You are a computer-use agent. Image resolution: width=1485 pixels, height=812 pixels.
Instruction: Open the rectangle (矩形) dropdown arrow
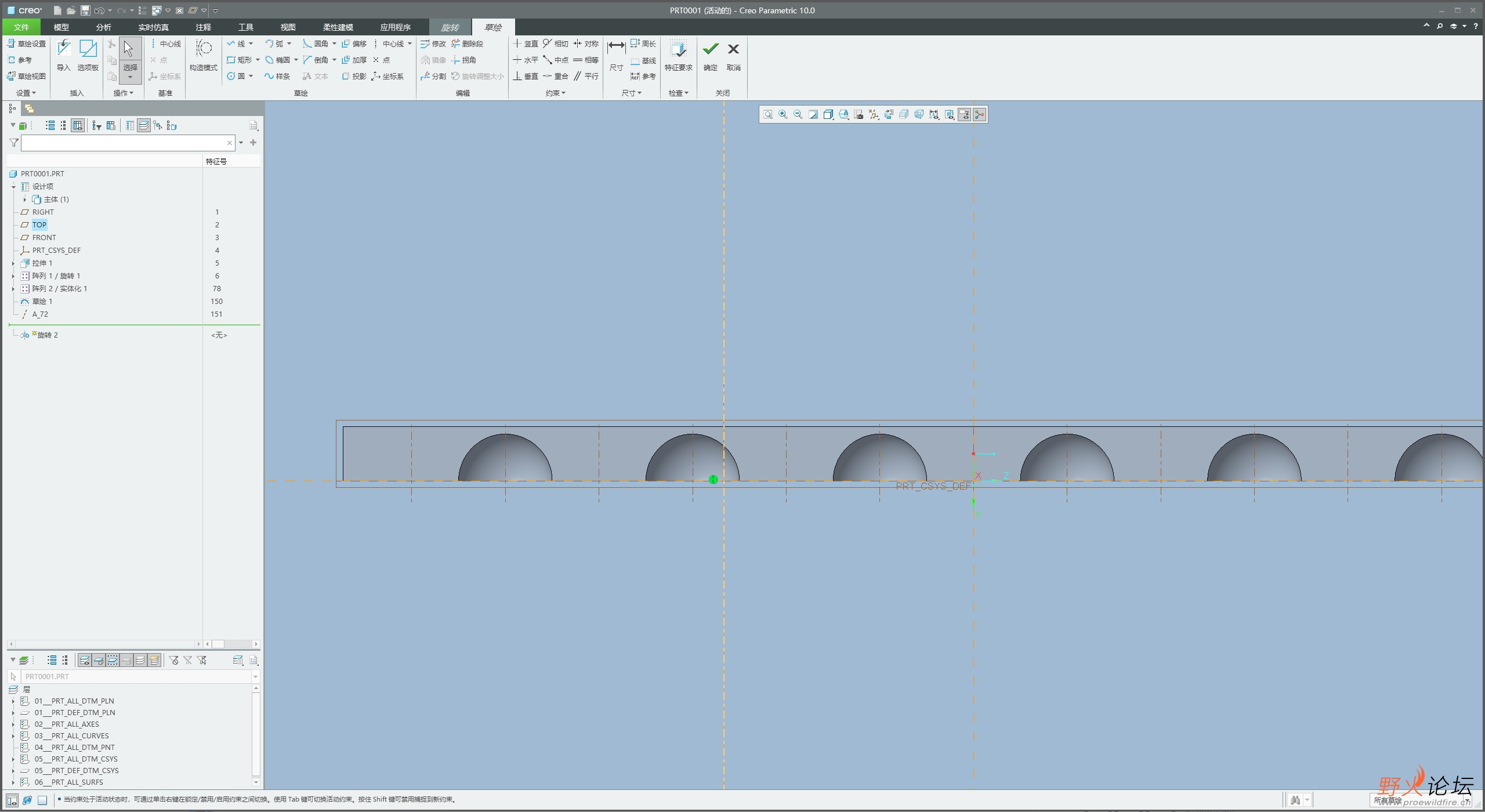coord(258,60)
